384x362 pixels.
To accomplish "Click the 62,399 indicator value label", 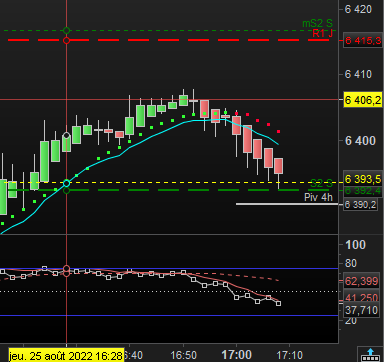I will pos(361,281).
